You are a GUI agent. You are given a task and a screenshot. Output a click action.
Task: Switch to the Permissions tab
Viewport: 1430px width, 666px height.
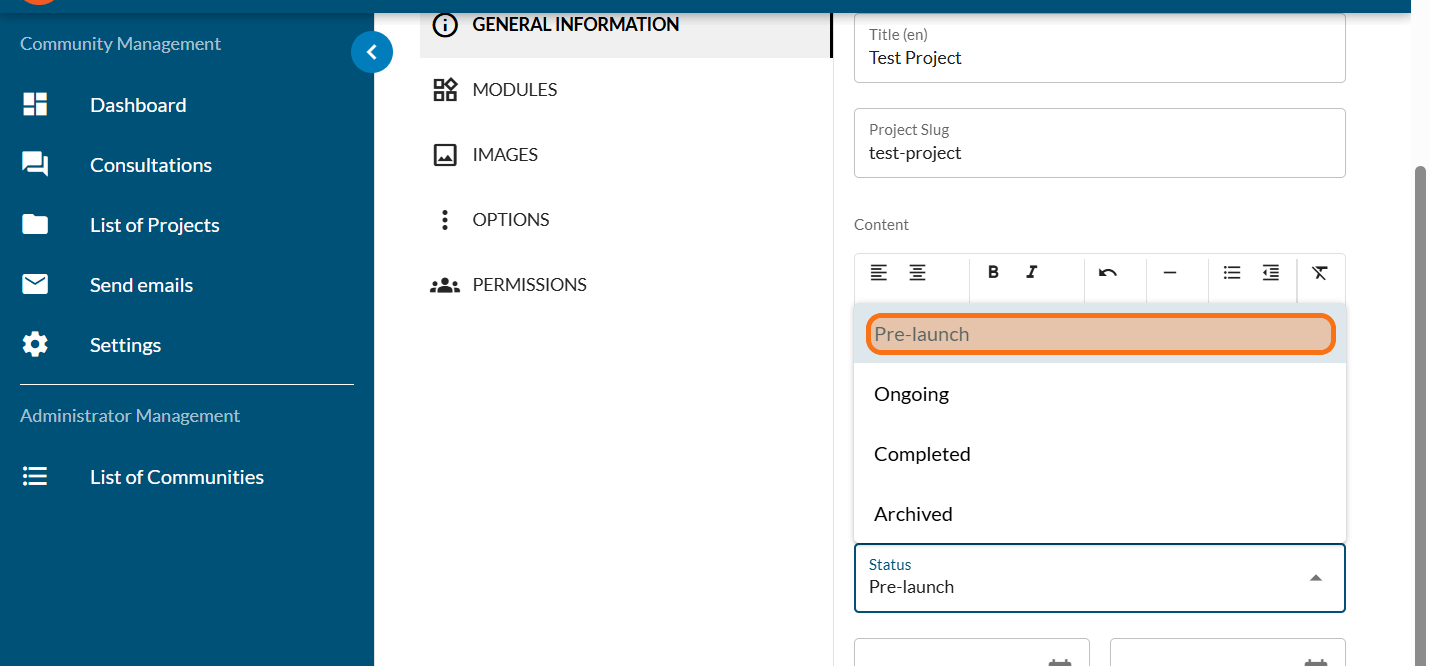click(529, 285)
